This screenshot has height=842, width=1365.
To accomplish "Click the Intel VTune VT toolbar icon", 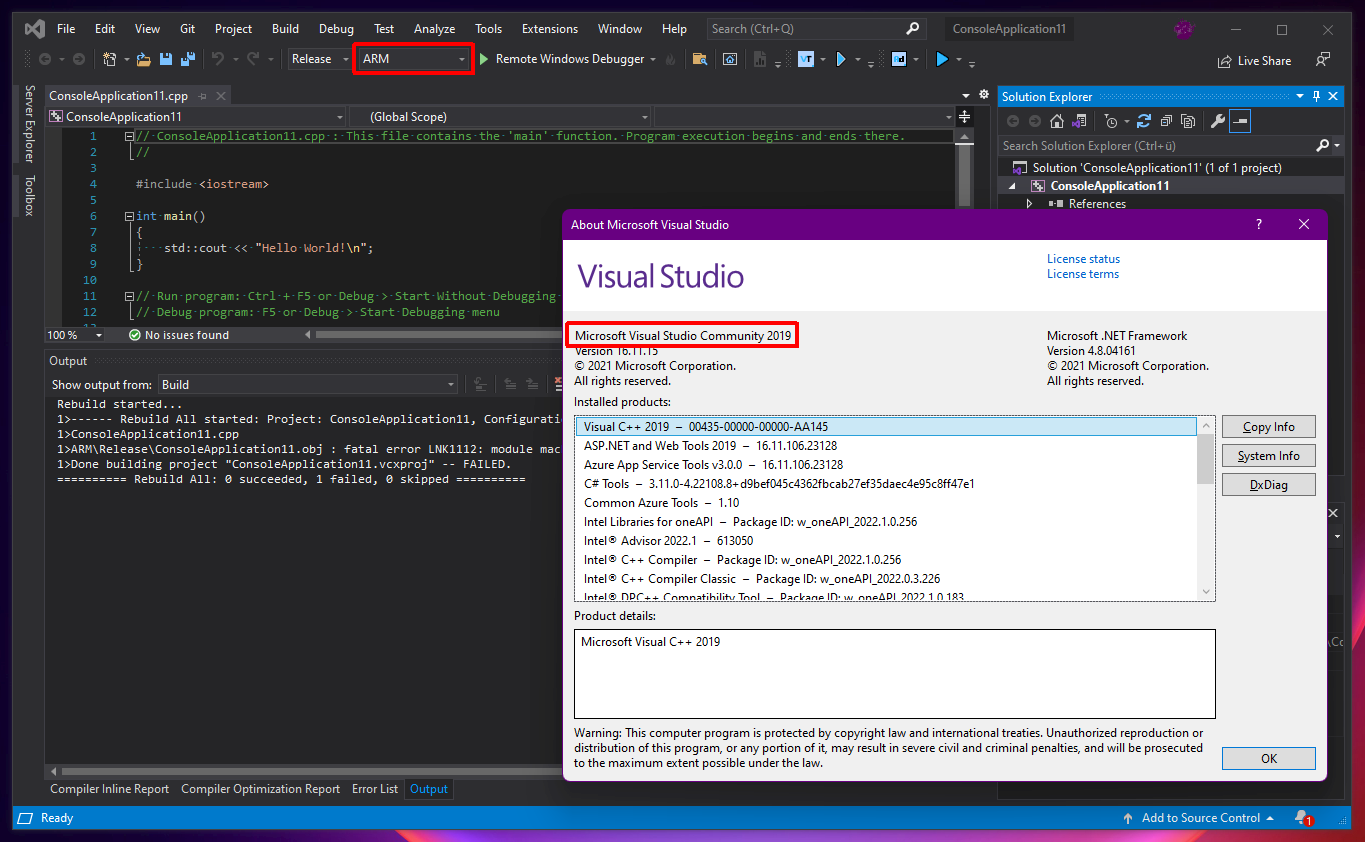I will [x=806, y=59].
